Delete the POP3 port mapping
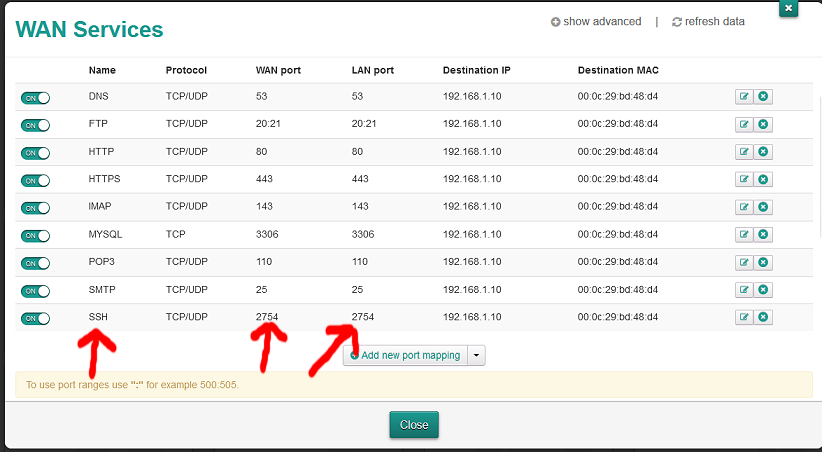Screen dimensions: 822x452 coord(763,262)
